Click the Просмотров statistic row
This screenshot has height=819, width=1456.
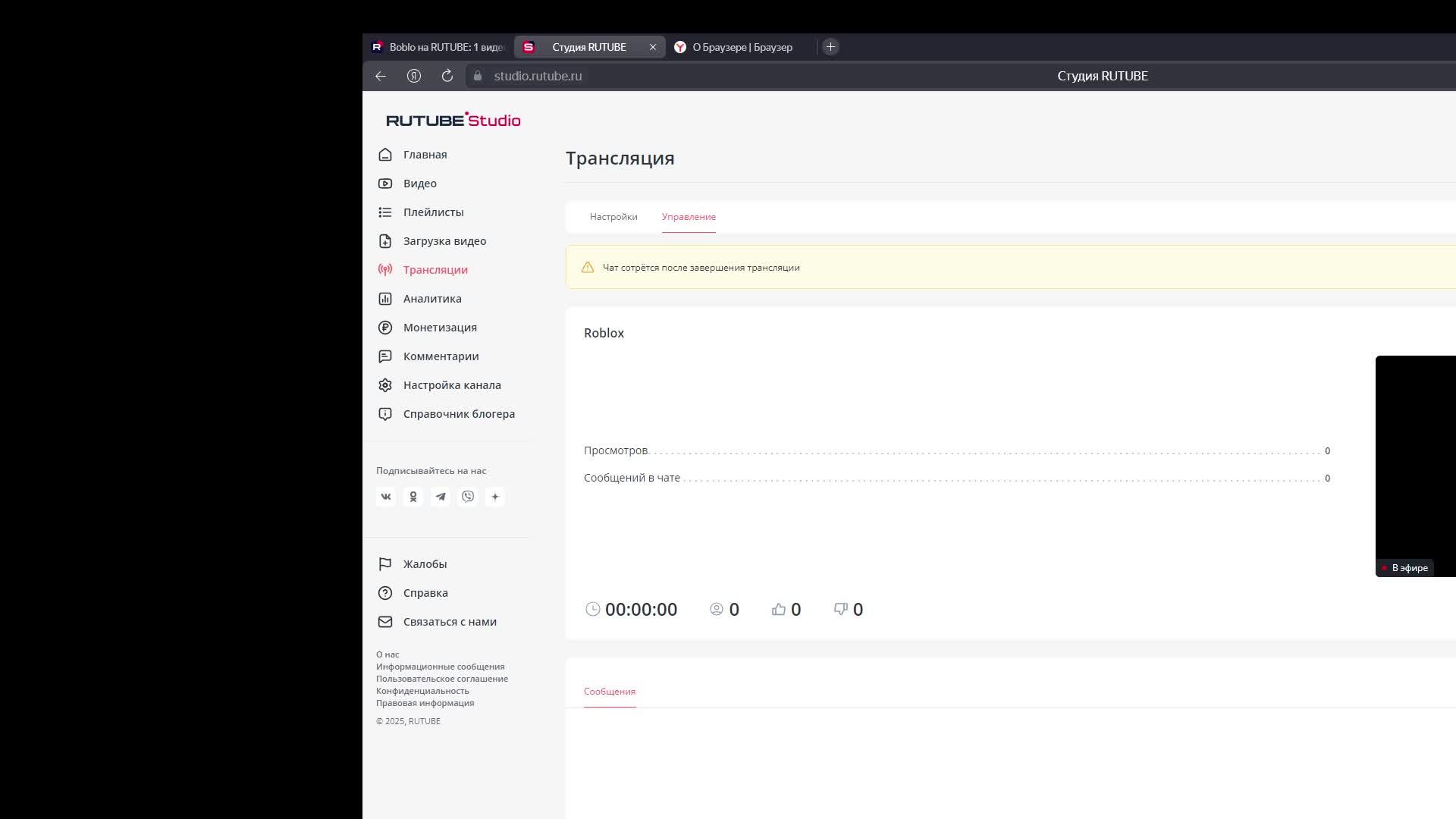click(x=957, y=450)
